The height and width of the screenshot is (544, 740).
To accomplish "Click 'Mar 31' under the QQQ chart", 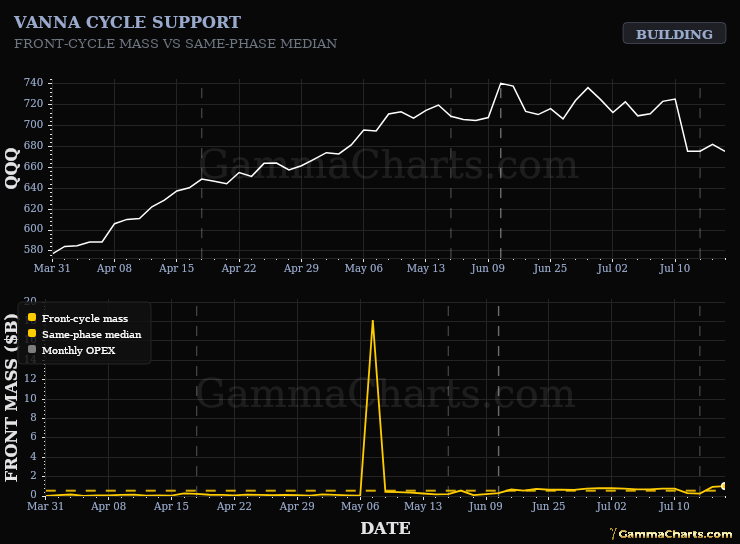I will [x=52, y=268].
